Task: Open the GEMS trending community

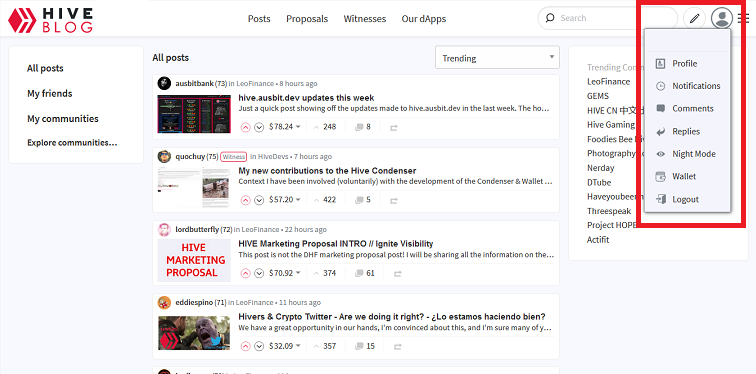Action: point(598,96)
